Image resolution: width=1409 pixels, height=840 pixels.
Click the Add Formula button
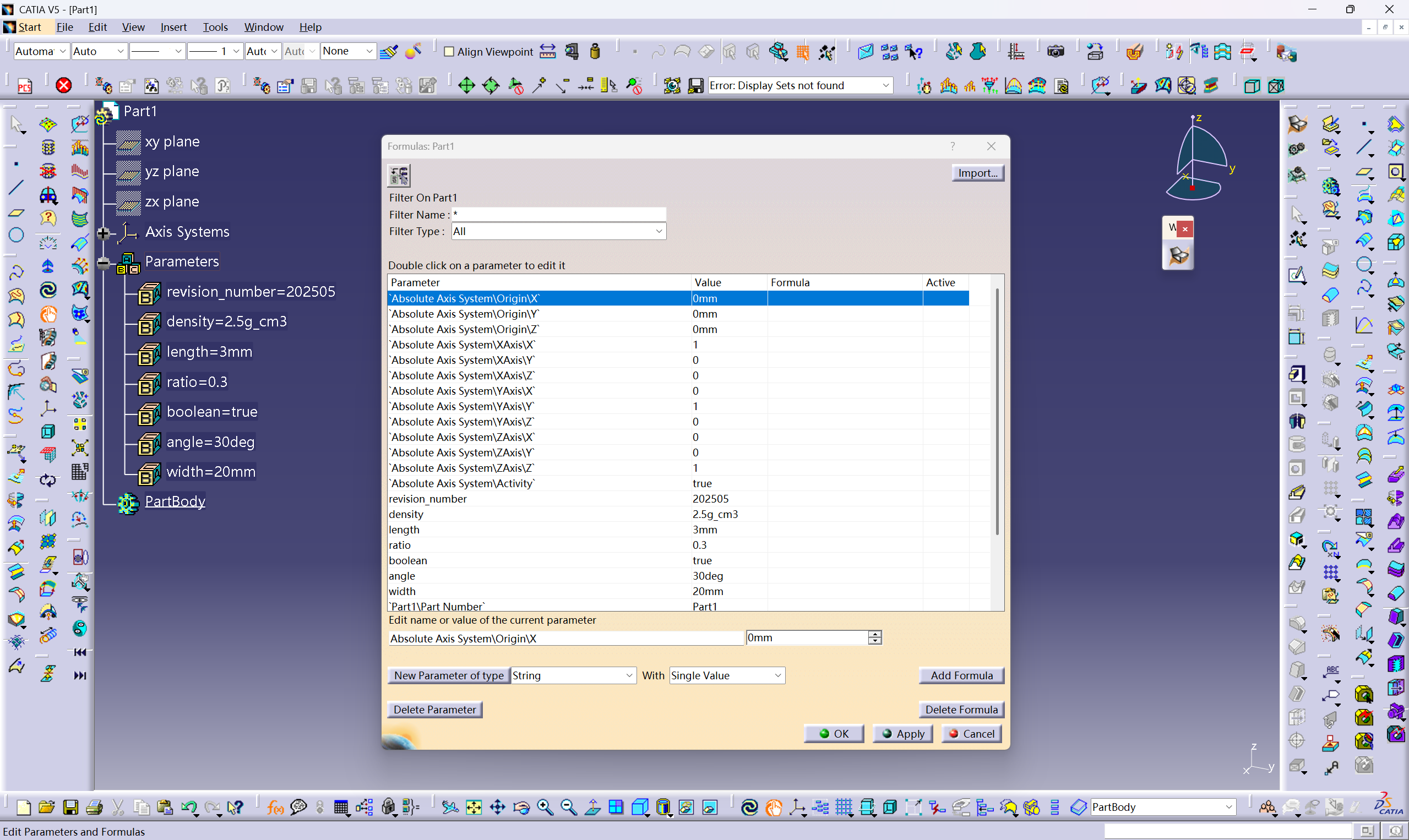point(961,675)
